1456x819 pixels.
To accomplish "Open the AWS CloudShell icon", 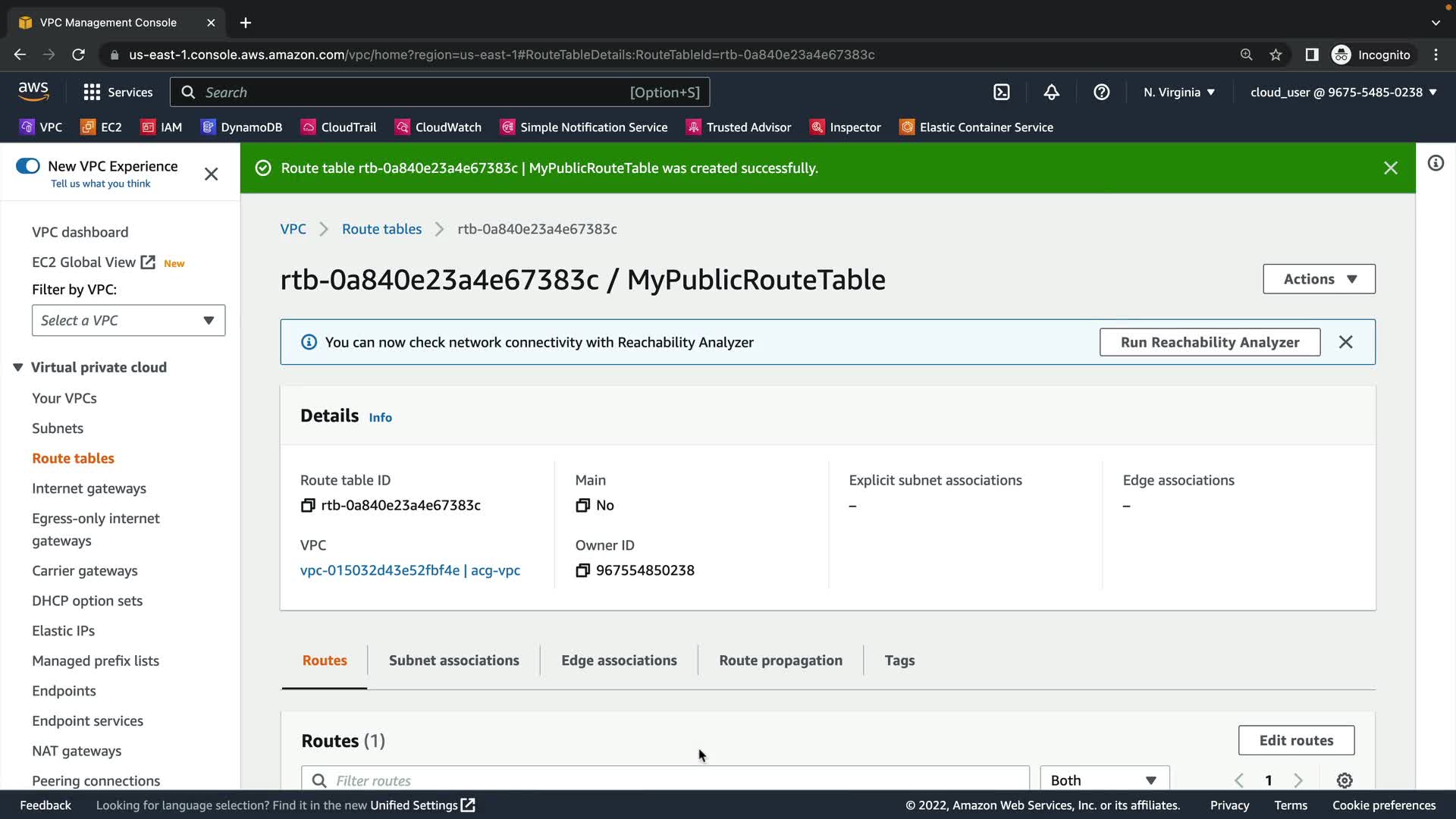I will (1002, 93).
